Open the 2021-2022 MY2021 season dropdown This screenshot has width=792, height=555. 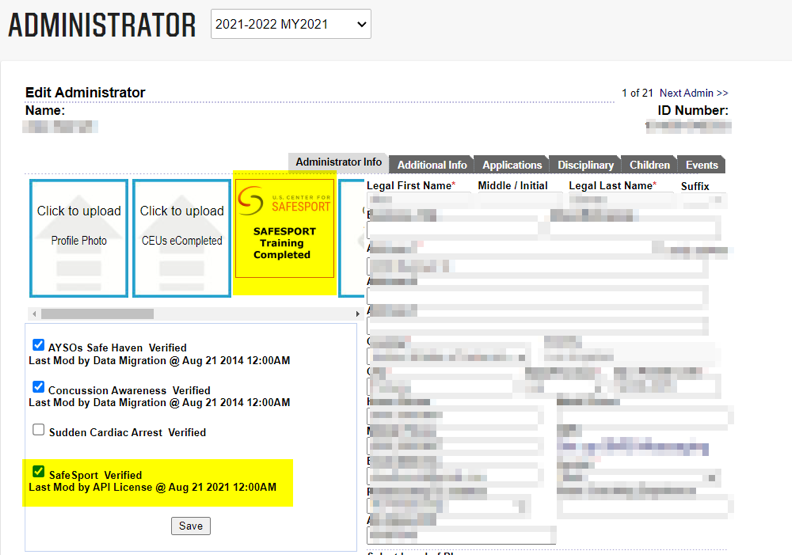pyautogui.click(x=290, y=24)
